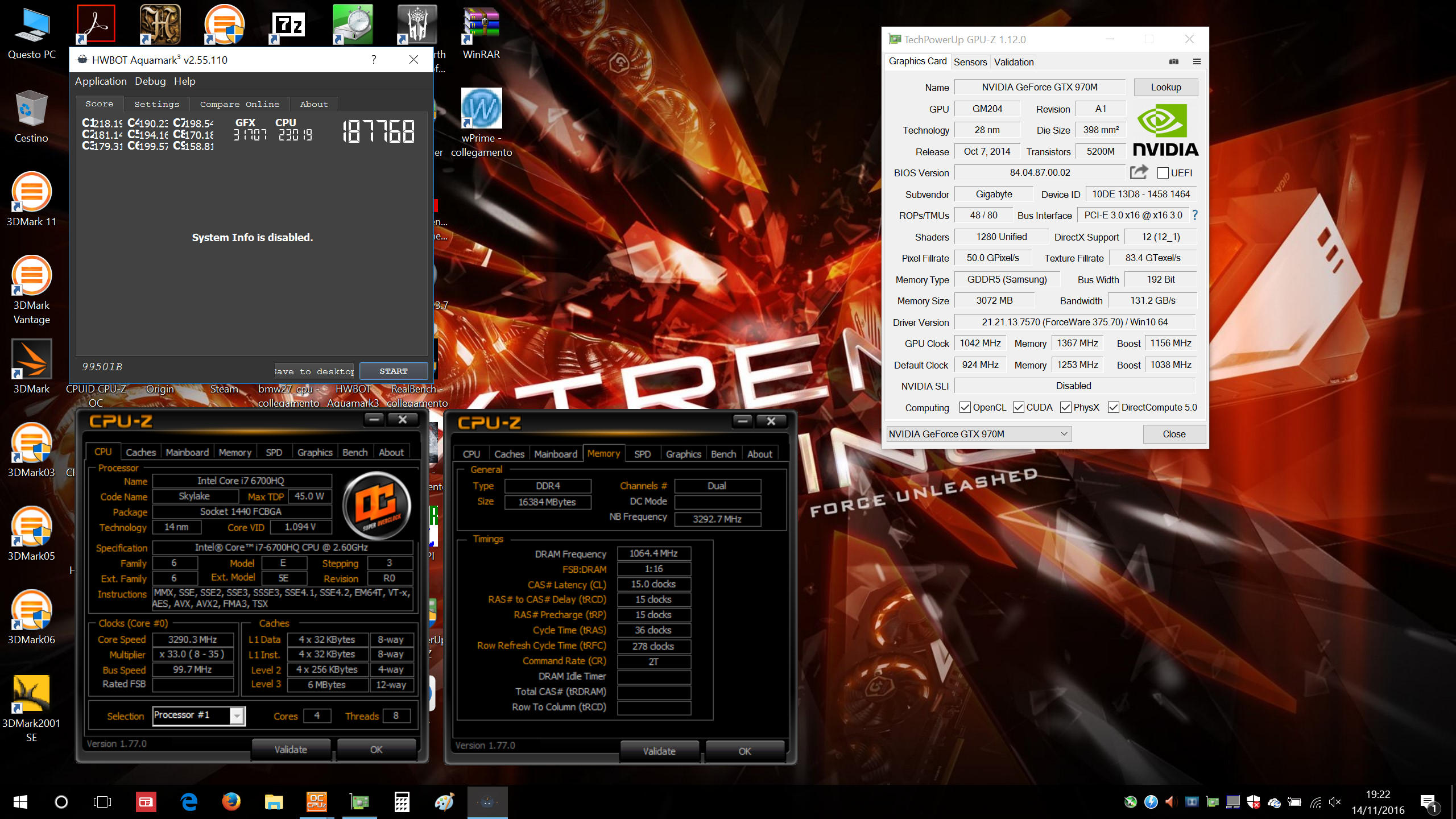
Task: Click the GPU-Z Close button
Action: tap(1174, 434)
